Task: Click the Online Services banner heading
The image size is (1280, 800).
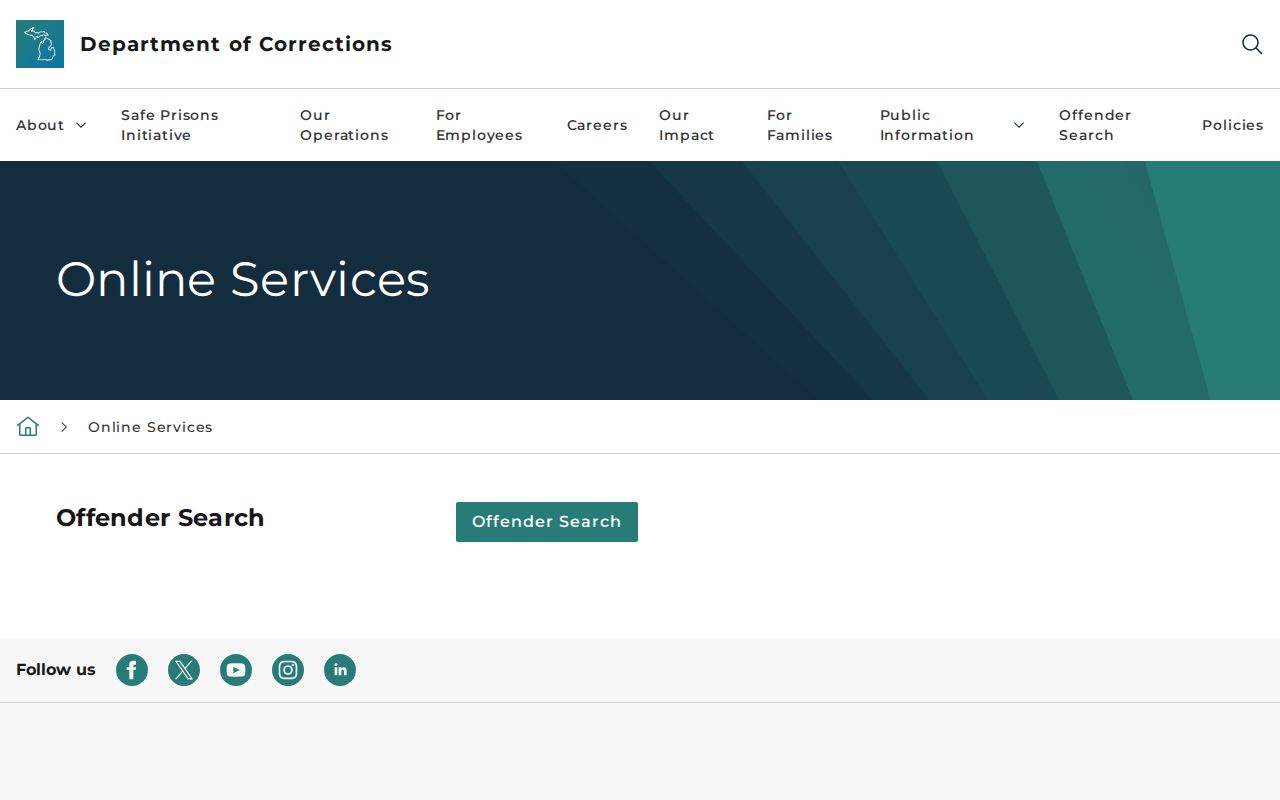Action: [x=243, y=279]
